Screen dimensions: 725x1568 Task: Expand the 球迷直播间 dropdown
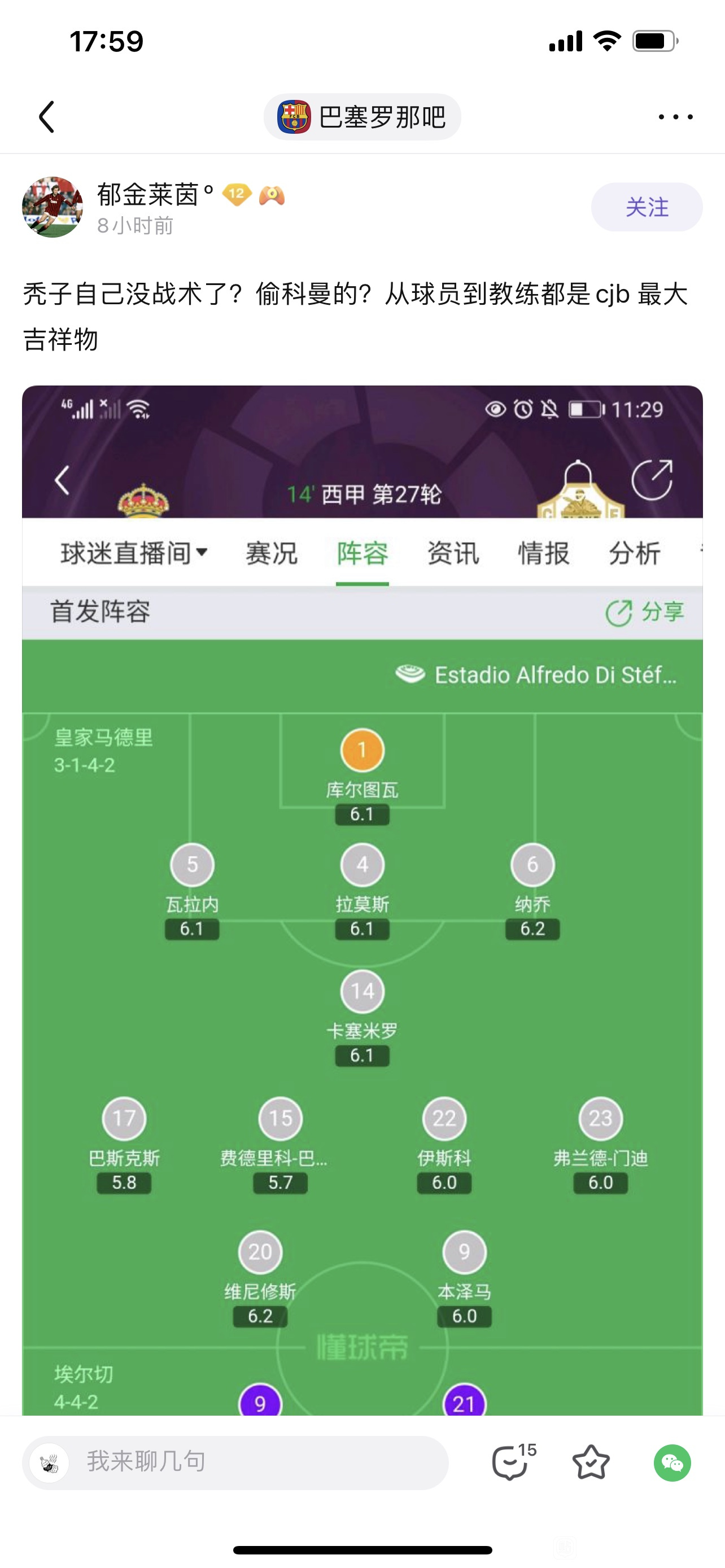pos(134,553)
